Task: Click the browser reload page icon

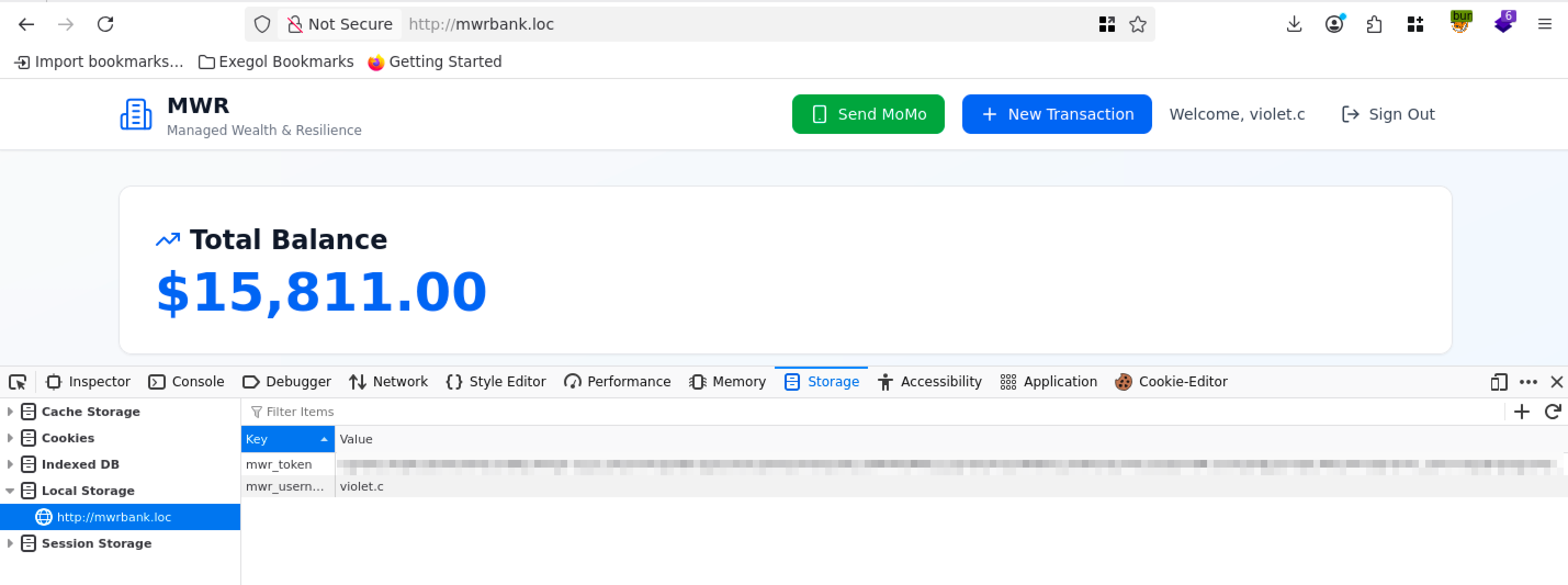Action: (x=105, y=24)
